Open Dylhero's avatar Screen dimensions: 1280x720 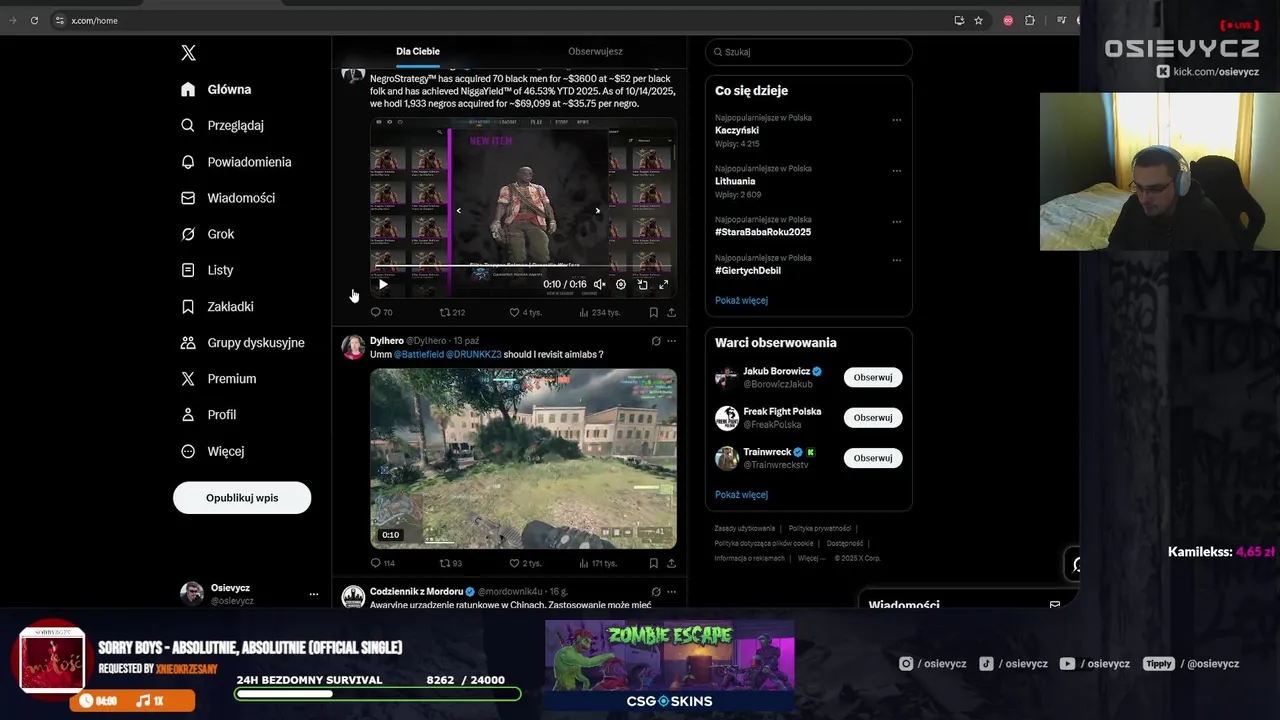point(353,347)
